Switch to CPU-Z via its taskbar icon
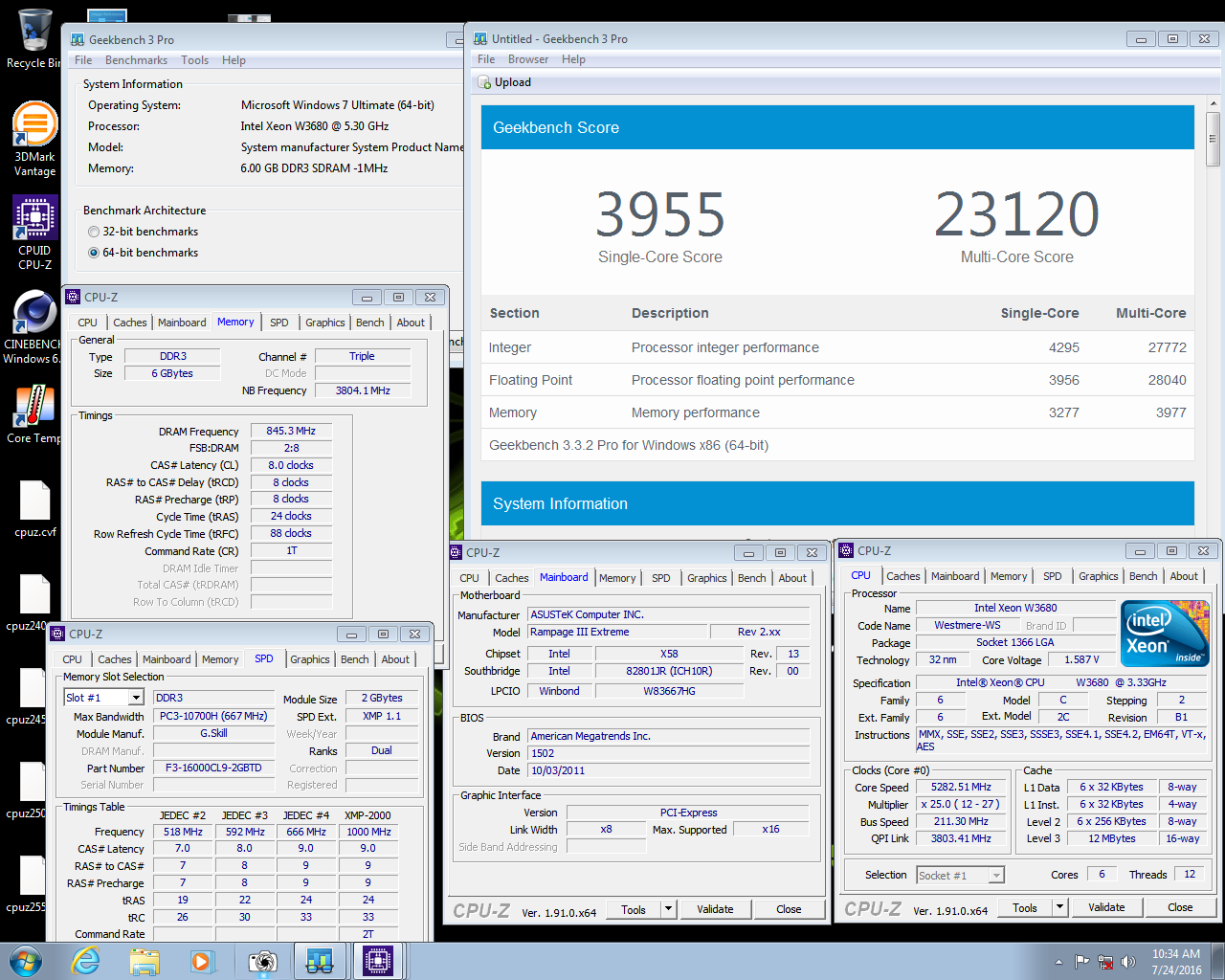The image size is (1225, 980). (378, 961)
